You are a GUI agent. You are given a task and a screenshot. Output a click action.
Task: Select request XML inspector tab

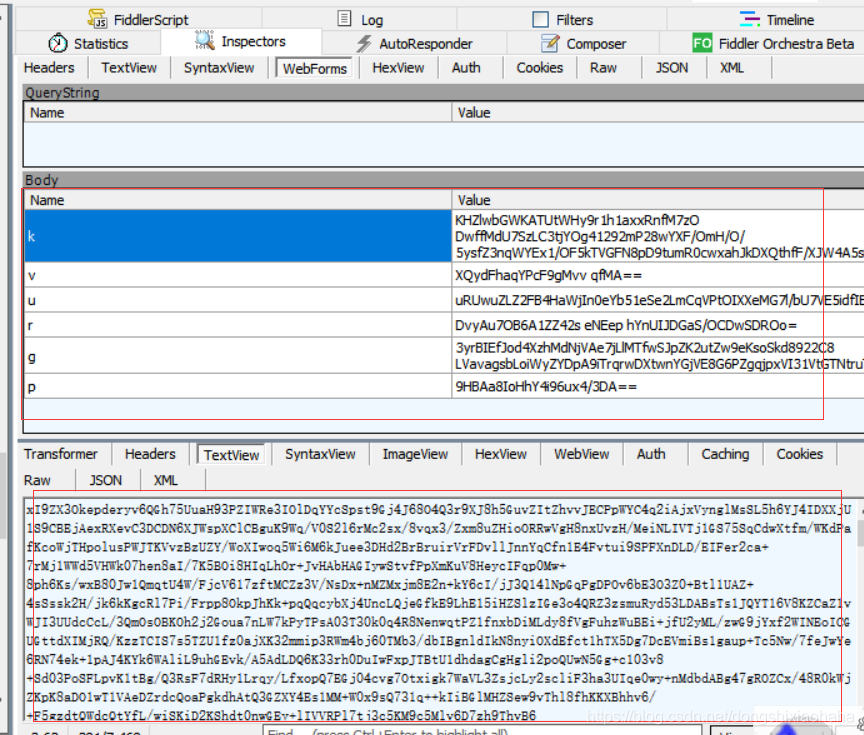coord(732,68)
